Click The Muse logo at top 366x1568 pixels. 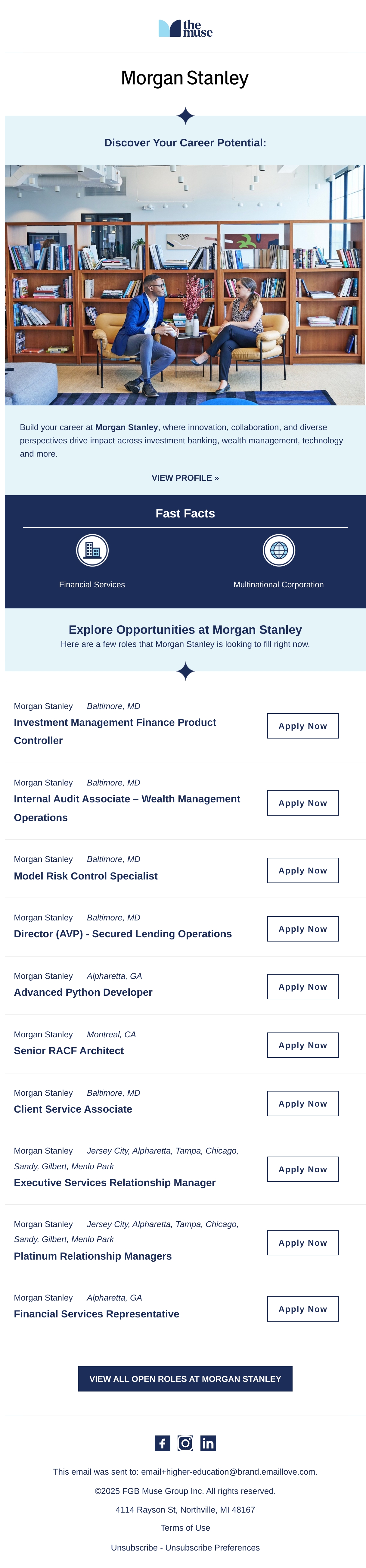(185, 29)
